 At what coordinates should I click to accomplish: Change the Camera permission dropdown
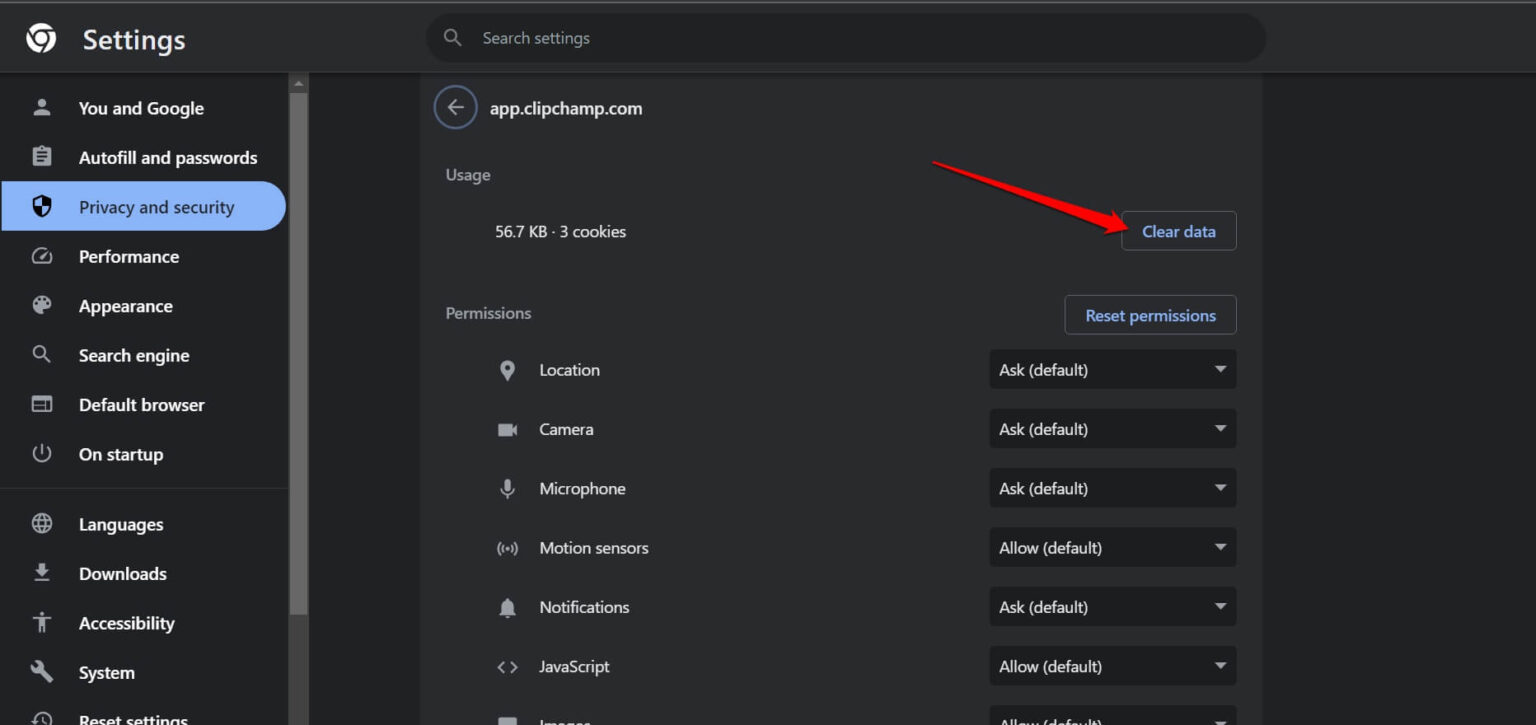[1111, 428]
